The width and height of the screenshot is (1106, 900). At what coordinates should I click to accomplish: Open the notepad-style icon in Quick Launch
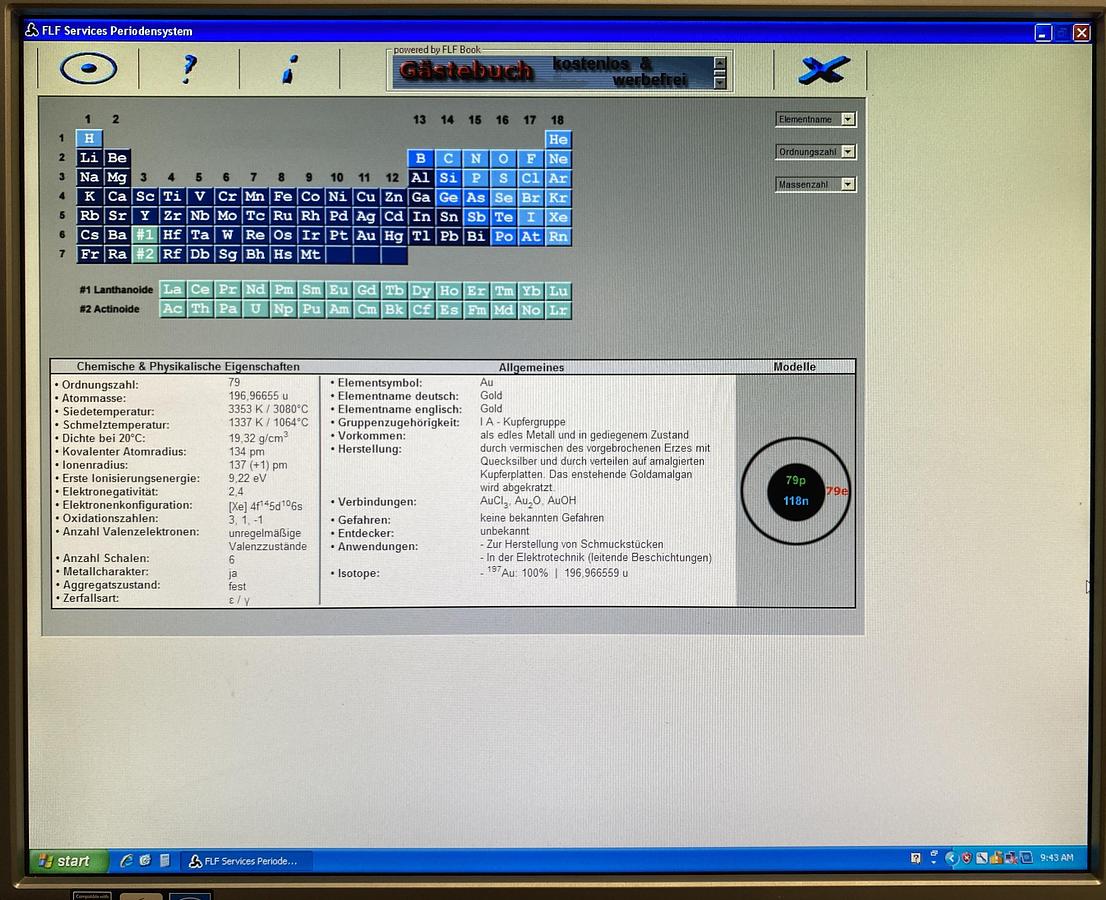[x=165, y=860]
